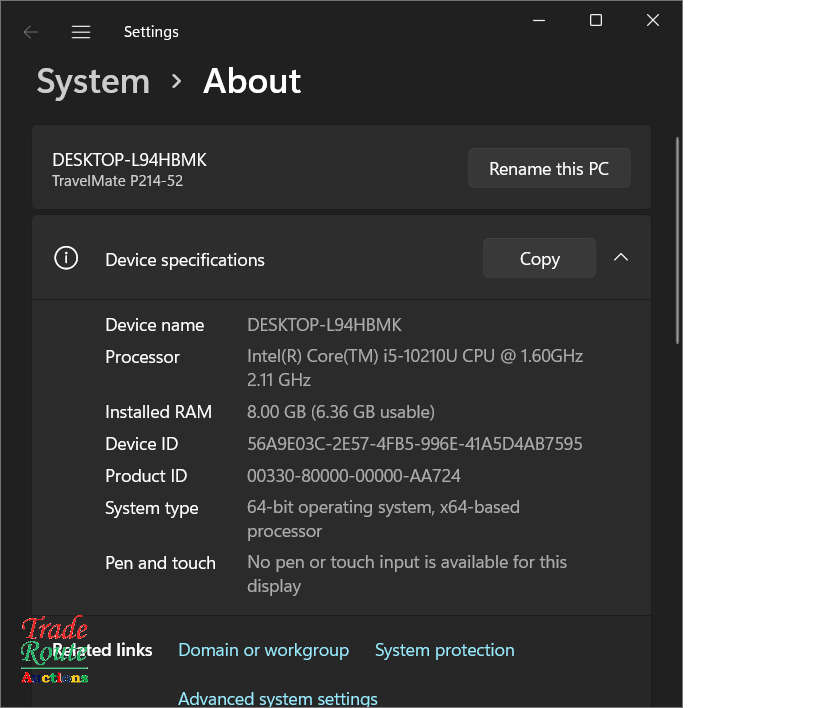
Task: Click the breadcrumb chevron between System and About
Action: (x=177, y=81)
